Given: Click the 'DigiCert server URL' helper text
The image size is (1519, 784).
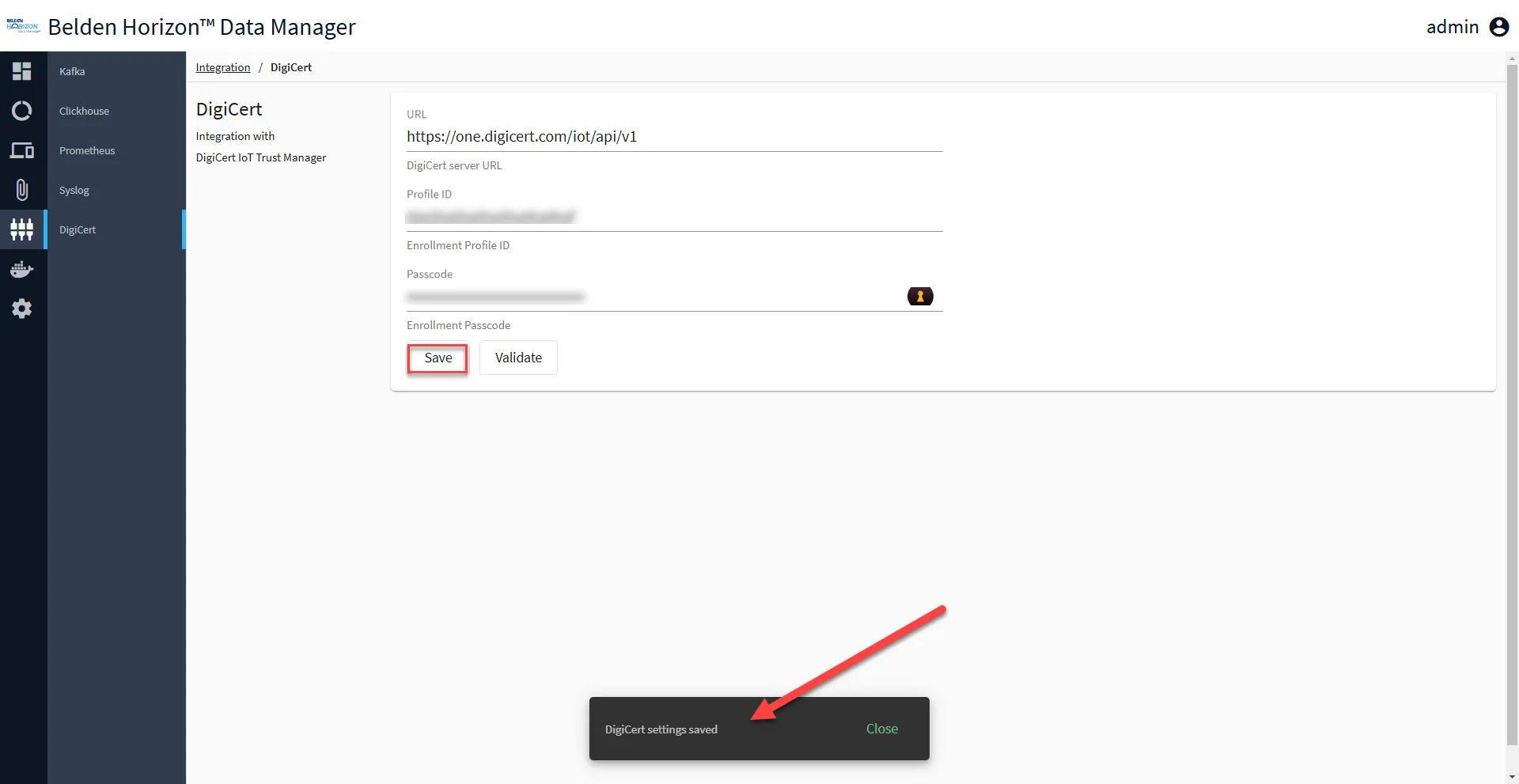Looking at the screenshot, I should (454, 165).
